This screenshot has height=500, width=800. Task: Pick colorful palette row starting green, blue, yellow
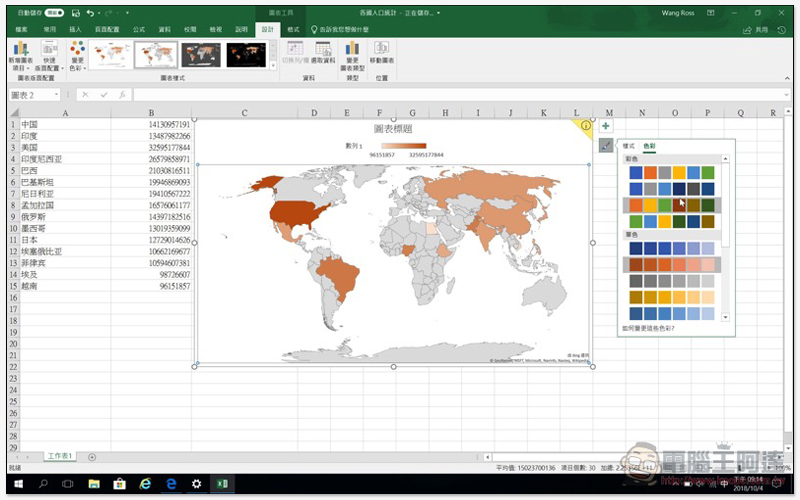click(671, 221)
